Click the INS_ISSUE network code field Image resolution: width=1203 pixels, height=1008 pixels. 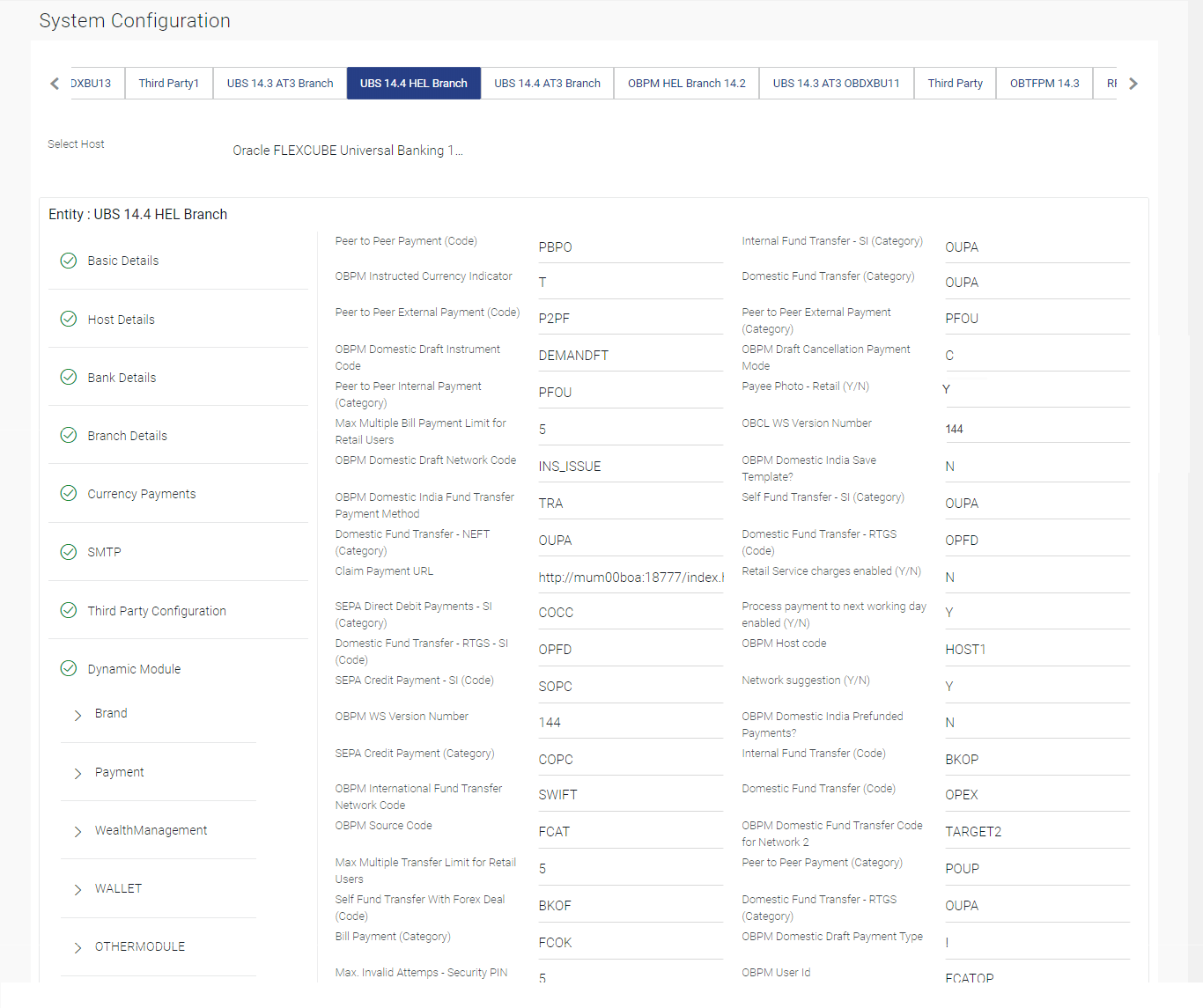(631, 467)
